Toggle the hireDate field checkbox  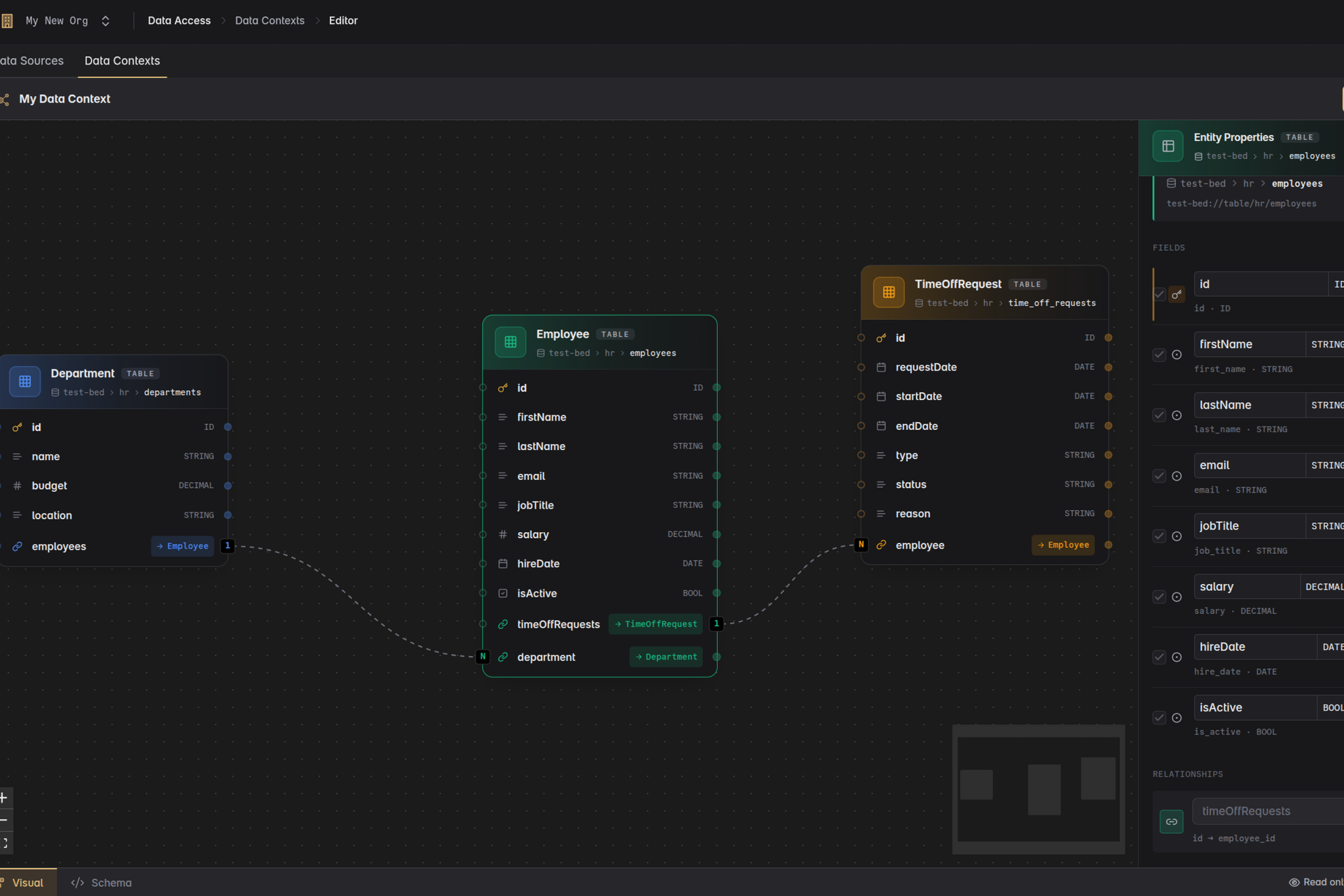pyautogui.click(x=1159, y=657)
